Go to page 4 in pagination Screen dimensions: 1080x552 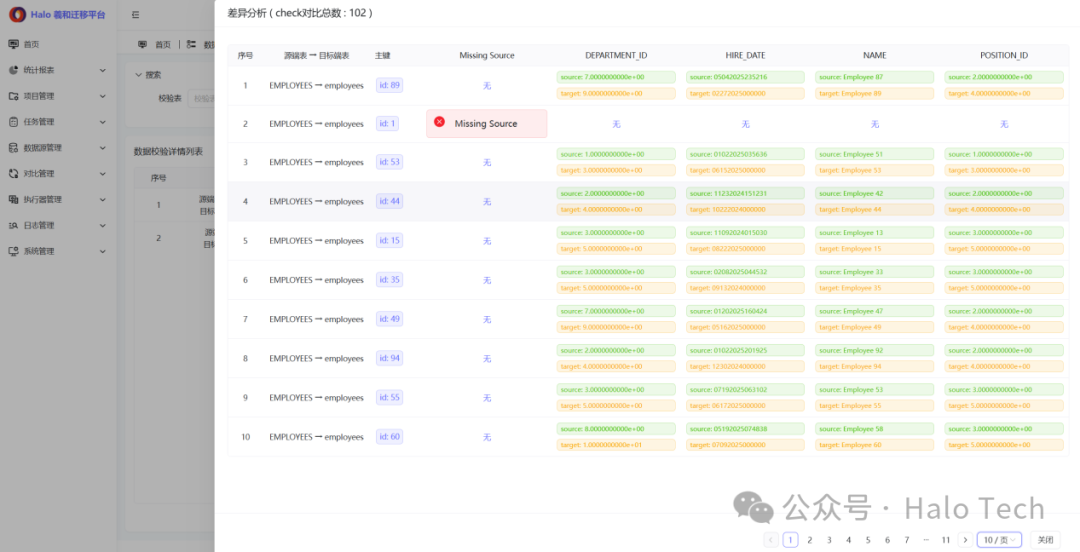pyautogui.click(x=849, y=540)
